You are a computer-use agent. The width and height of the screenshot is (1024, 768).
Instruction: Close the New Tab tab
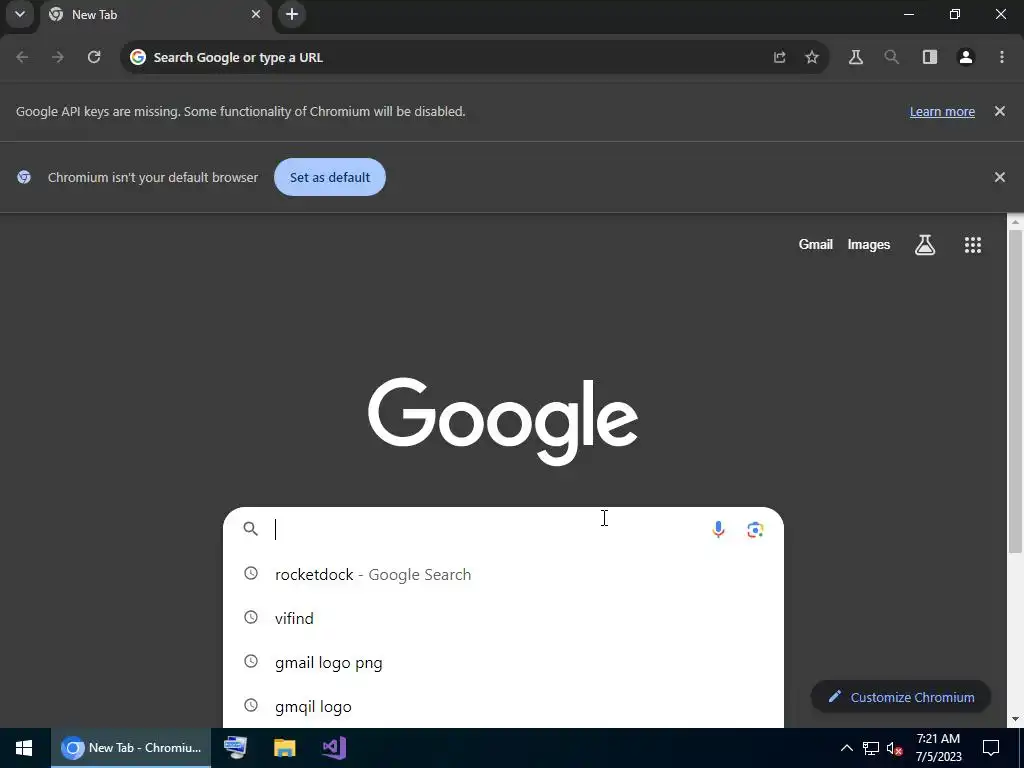(256, 14)
